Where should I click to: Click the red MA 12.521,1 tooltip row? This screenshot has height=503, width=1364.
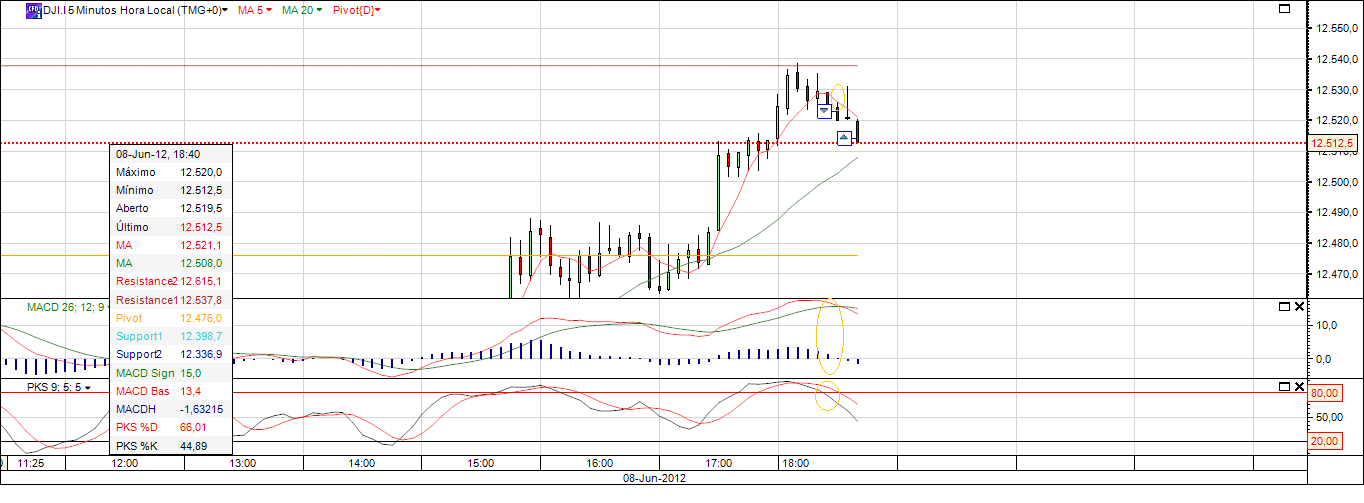click(x=171, y=245)
